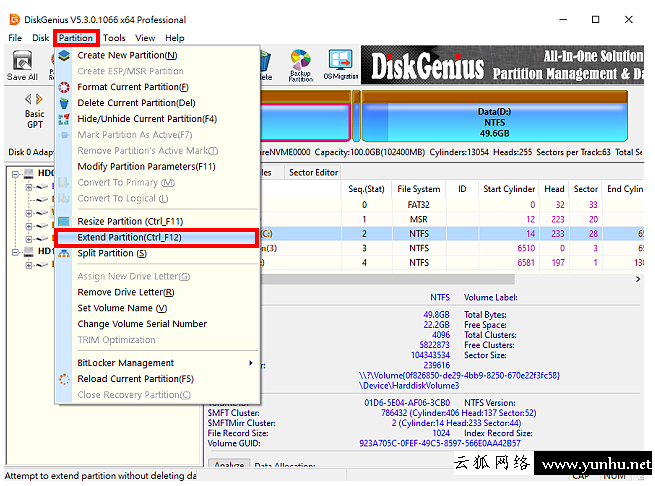Choose Modify Partition Parameters(F11)
This screenshot has height=486, width=655.
tap(157, 166)
